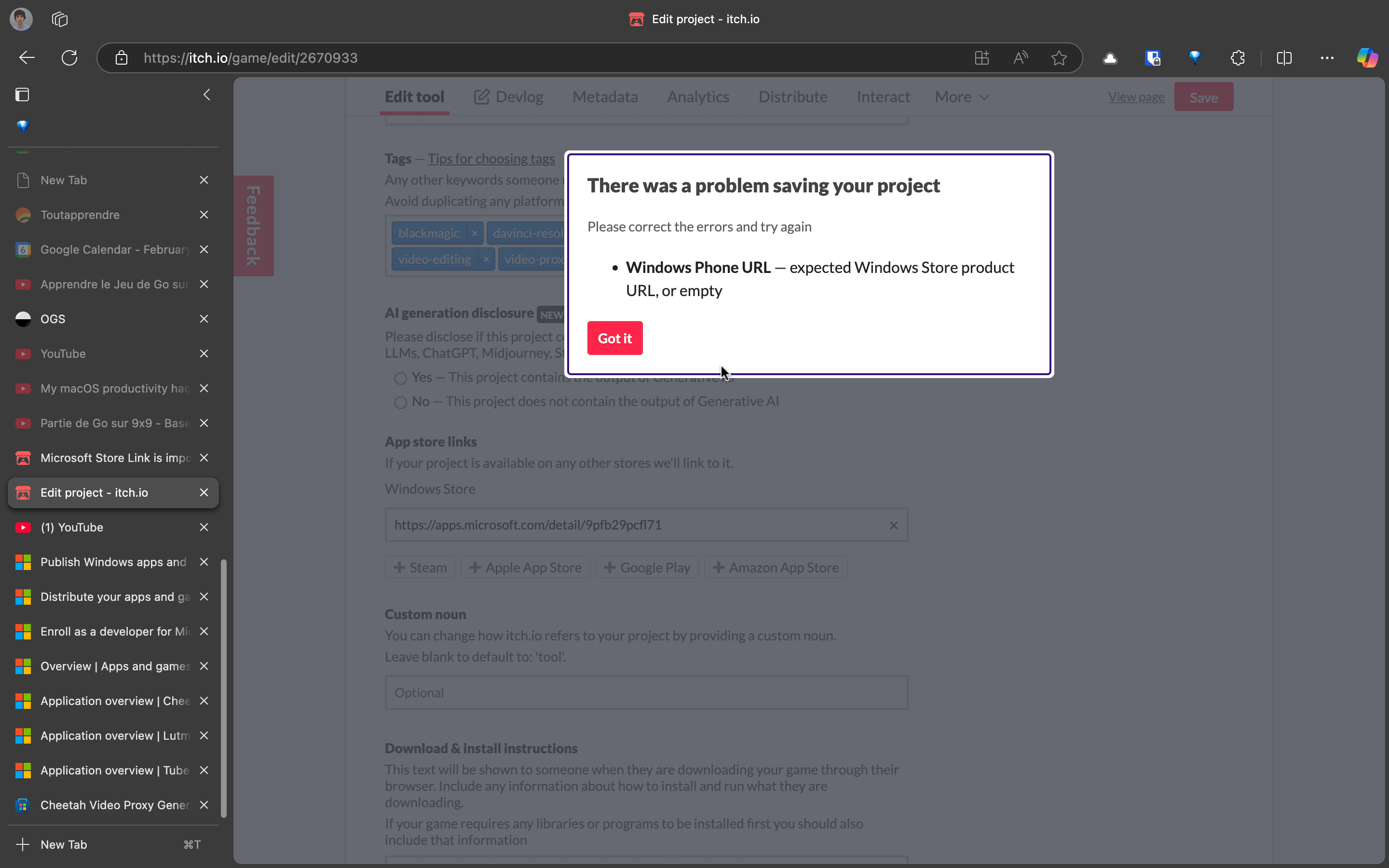The image size is (1389, 868).
Task: Select Yes for AI generation disclosure
Action: pyautogui.click(x=401, y=379)
